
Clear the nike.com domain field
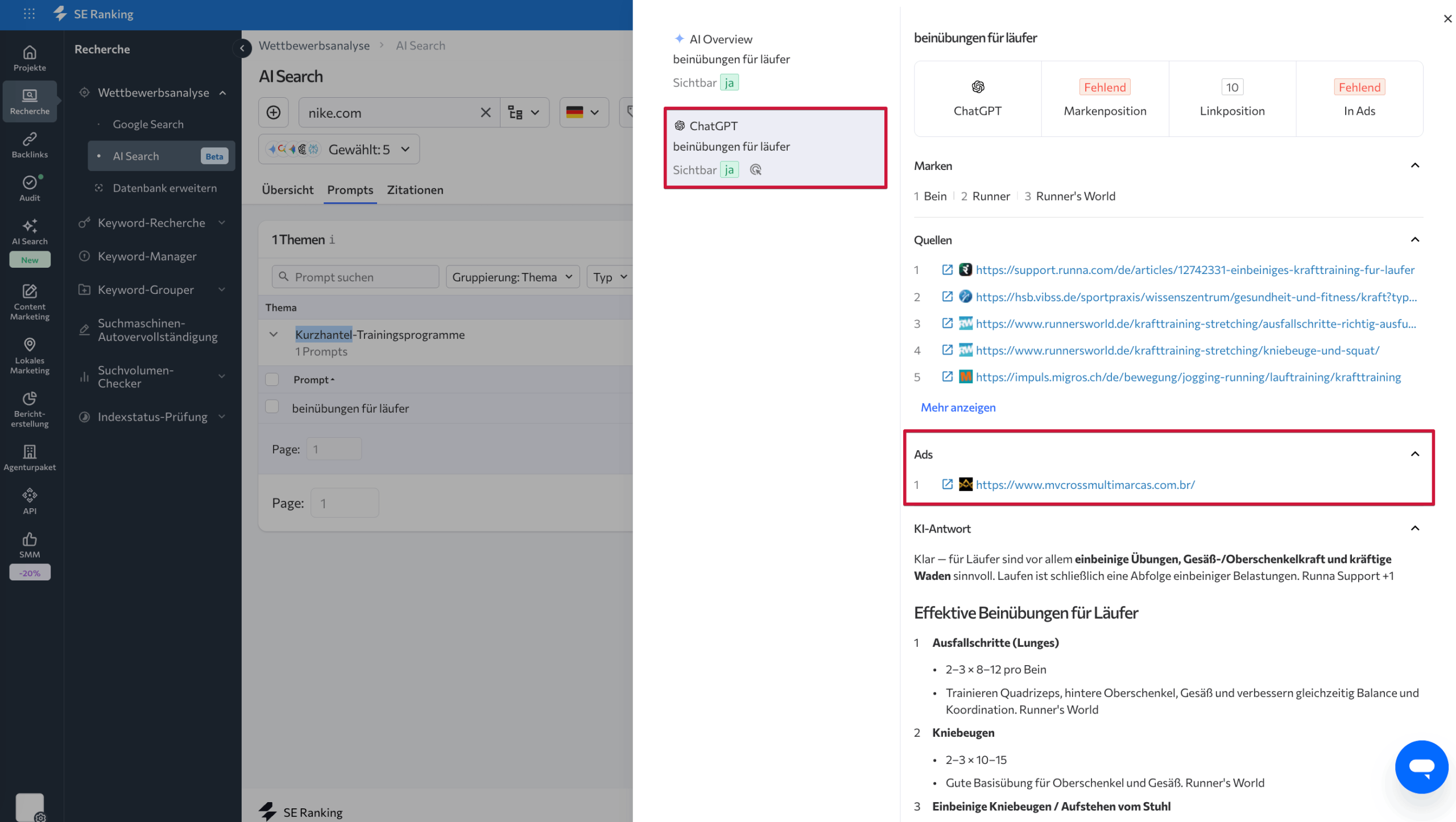coord(485,113)
